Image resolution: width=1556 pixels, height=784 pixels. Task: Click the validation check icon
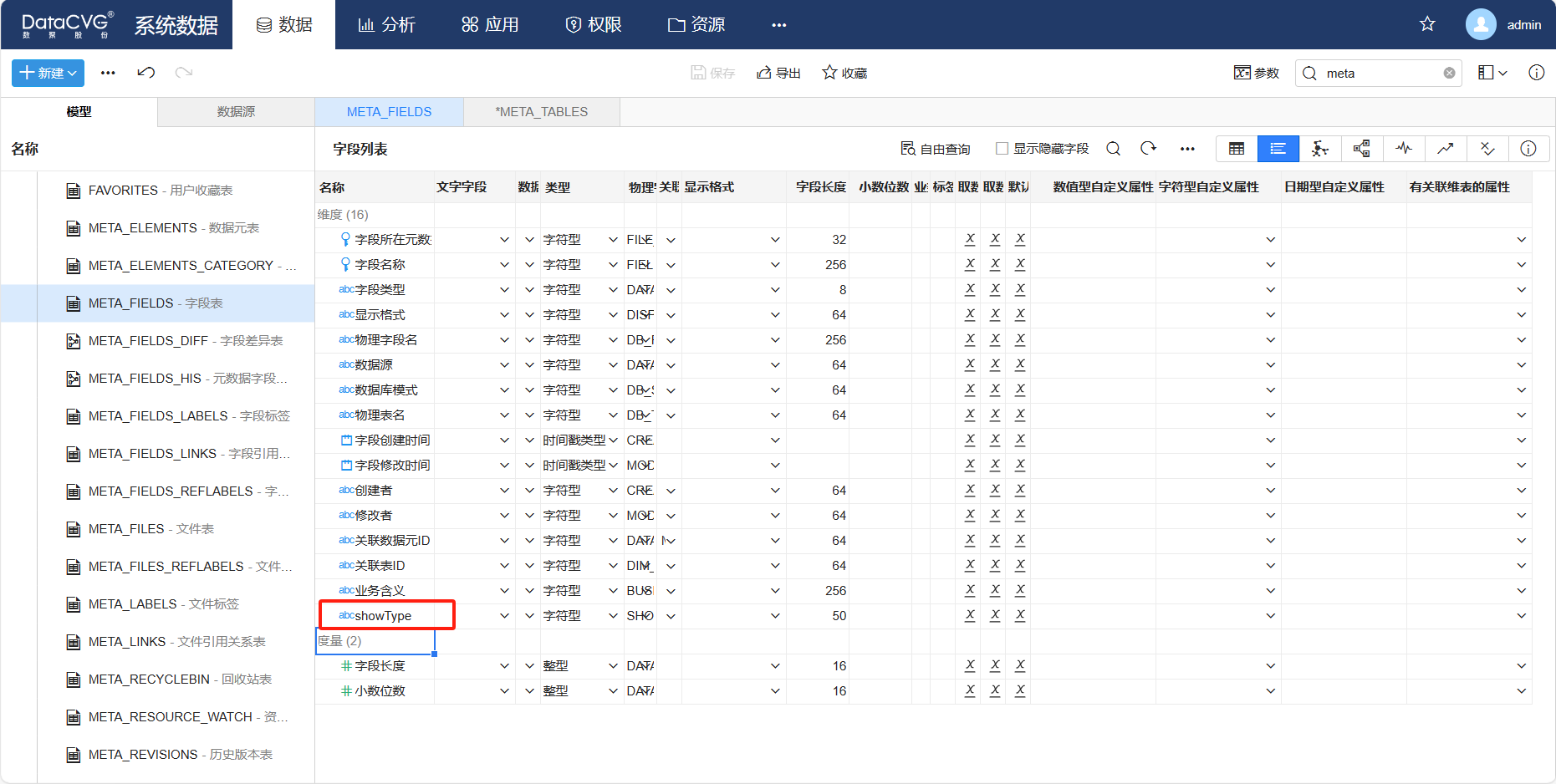pos(1487,149)
